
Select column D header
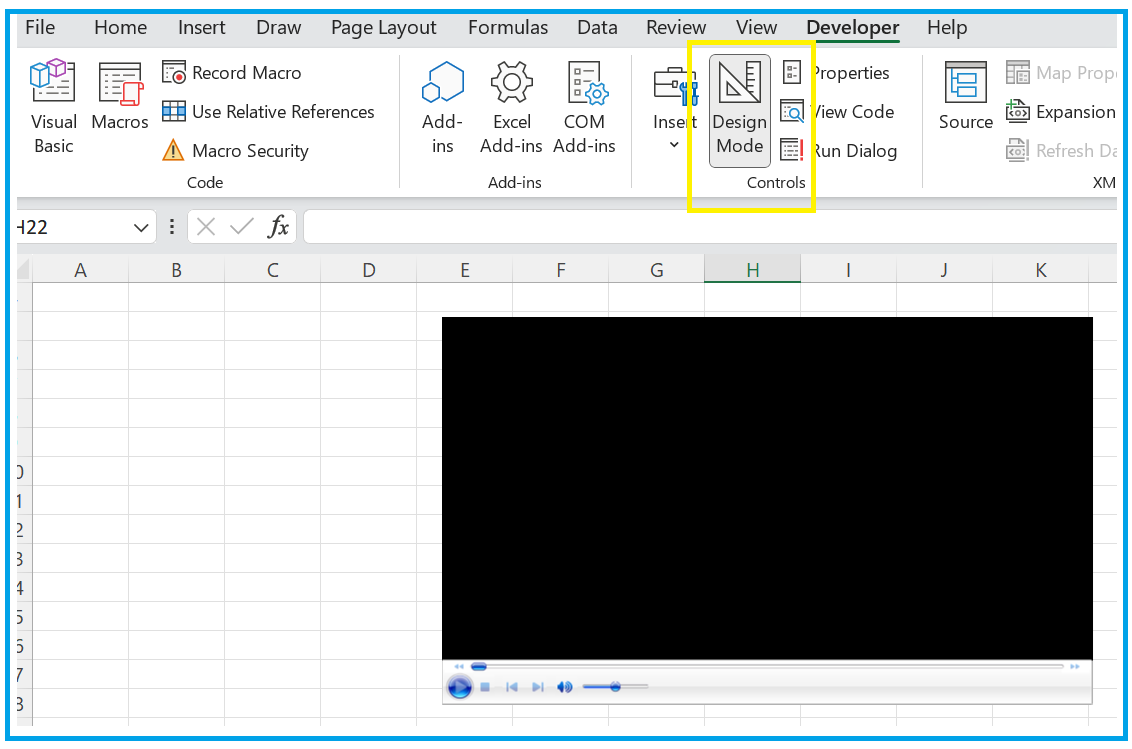(368, 271)
